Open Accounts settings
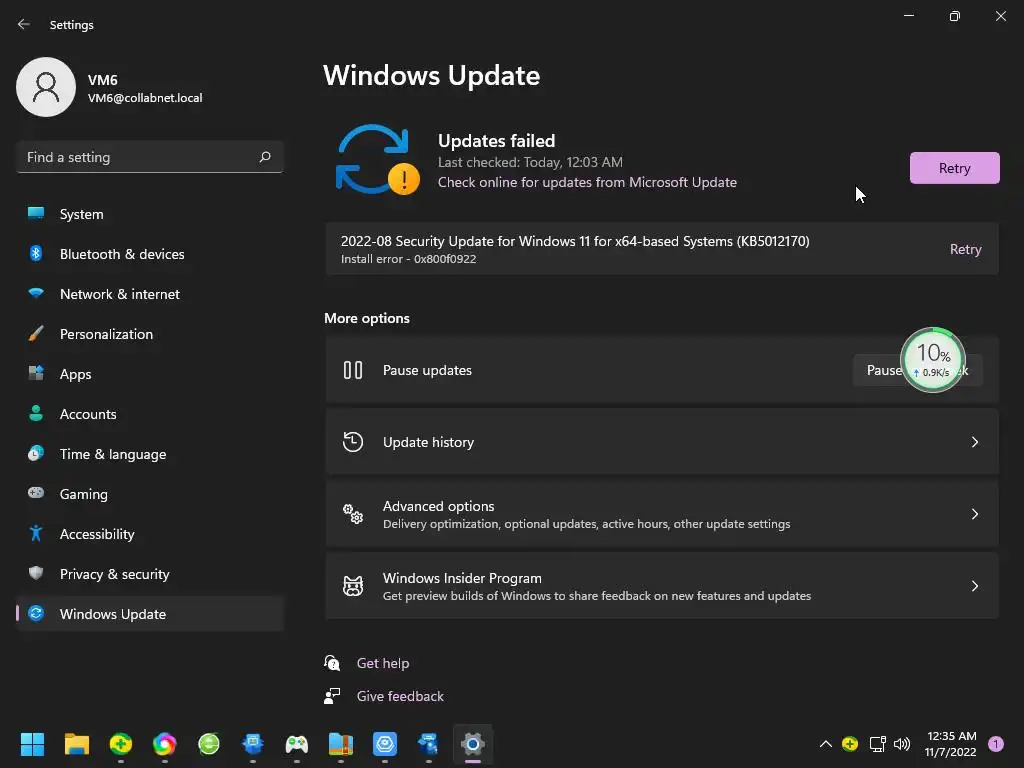Viewport: 1024px width, 768px height. point(150,414)
